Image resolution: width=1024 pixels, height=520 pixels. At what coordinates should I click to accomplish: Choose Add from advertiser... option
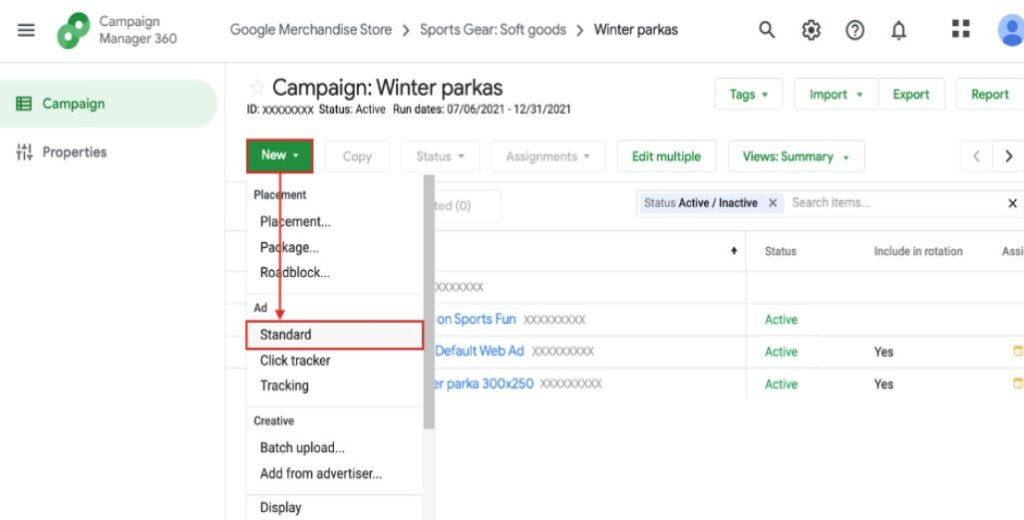pos(321,473)
